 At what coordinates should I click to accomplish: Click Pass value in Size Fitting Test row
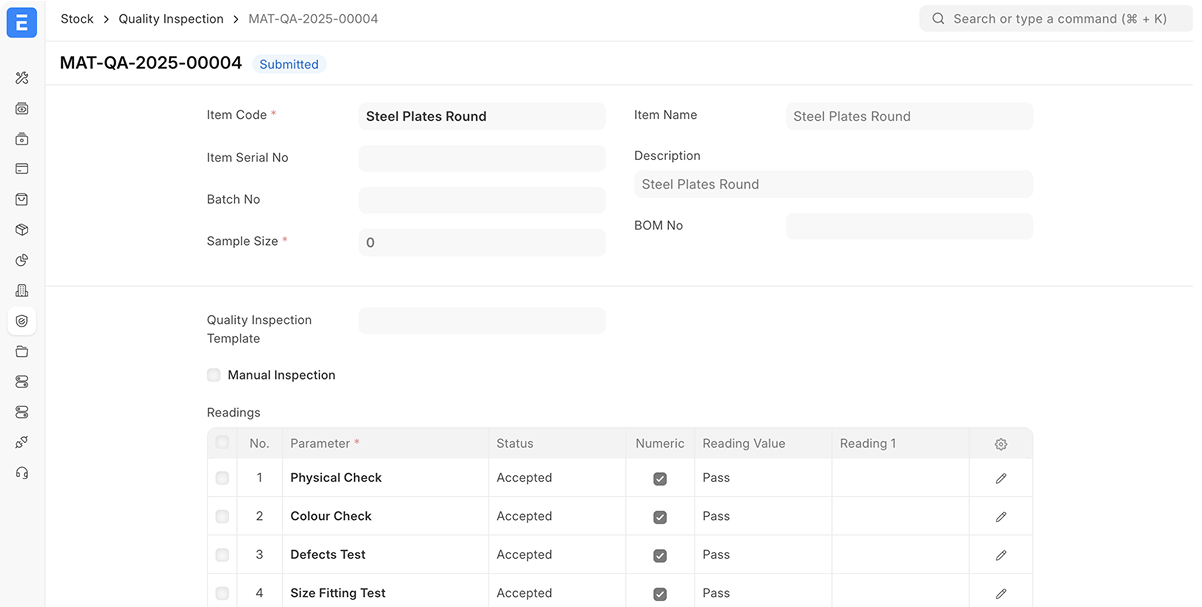[x=716, y=593]
